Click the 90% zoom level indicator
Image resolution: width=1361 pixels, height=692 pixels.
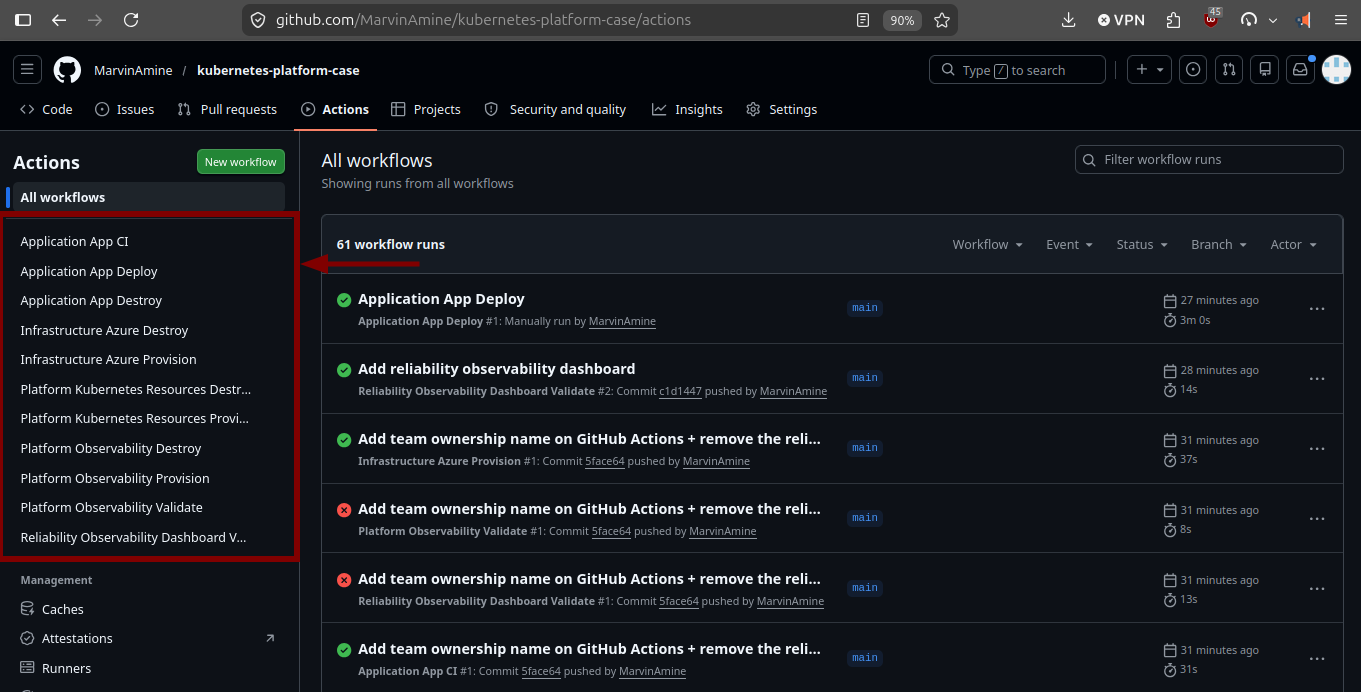tap(902, 20)
